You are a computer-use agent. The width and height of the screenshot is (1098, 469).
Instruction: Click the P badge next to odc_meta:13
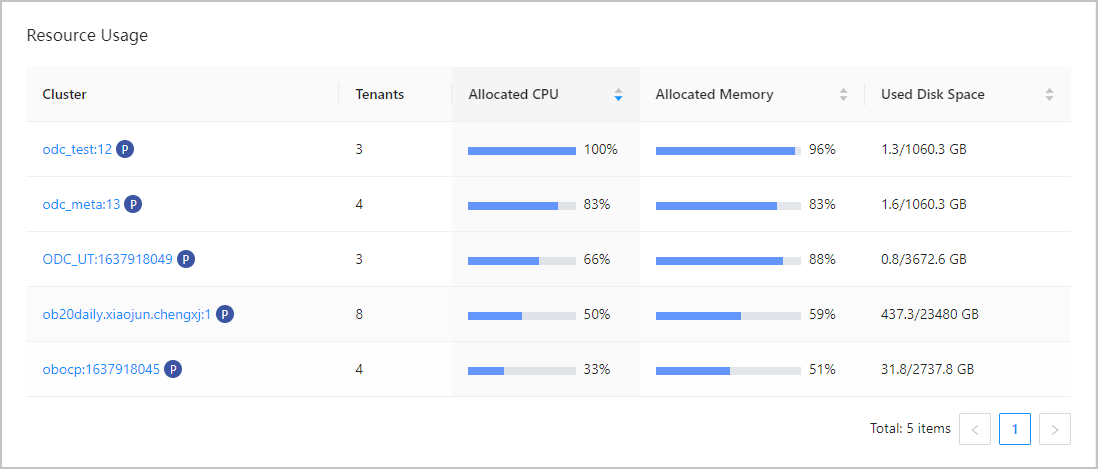(133, 204)
